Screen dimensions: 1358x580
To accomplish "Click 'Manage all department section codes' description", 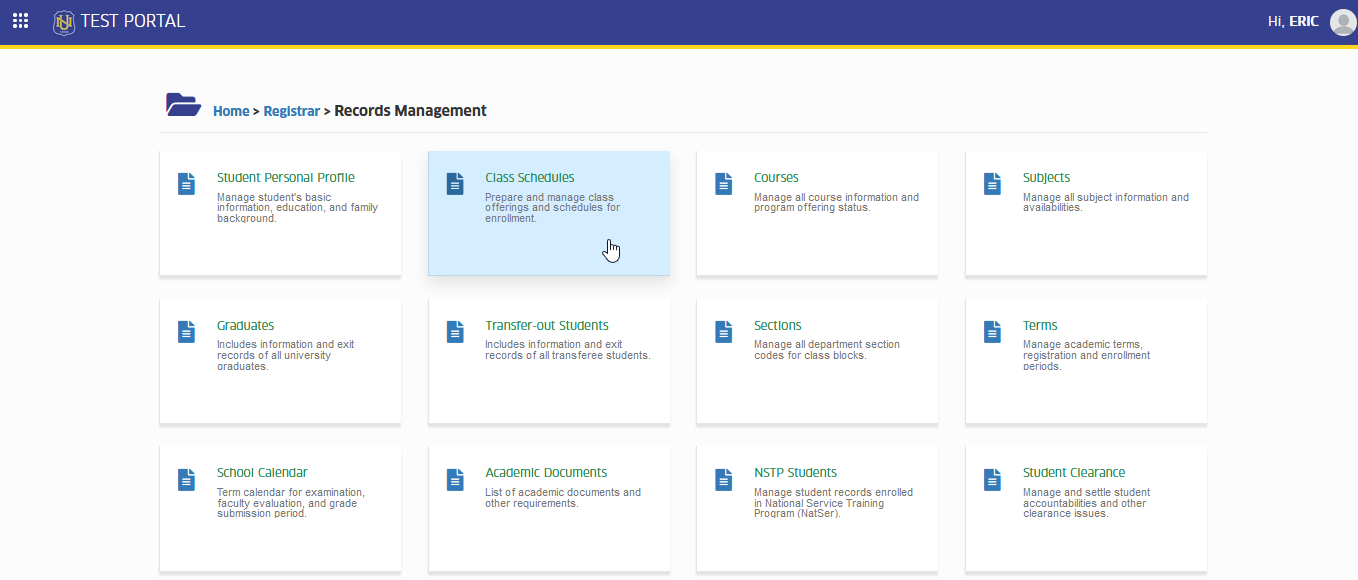I will [827, 350].
